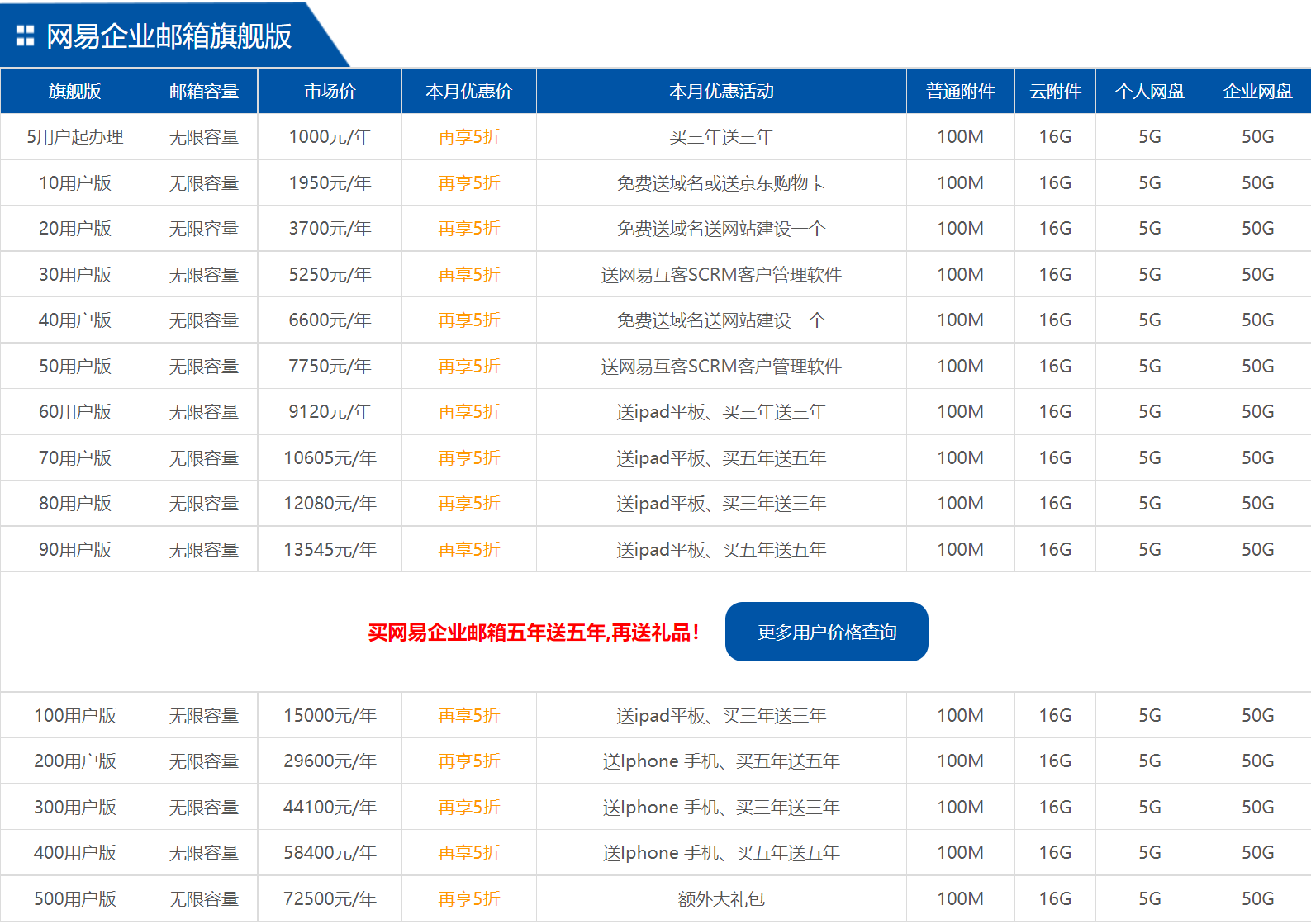The image size is (1311, 924).
Task: Click the 邮箱容量 column header
Action: tap(204, 92)
